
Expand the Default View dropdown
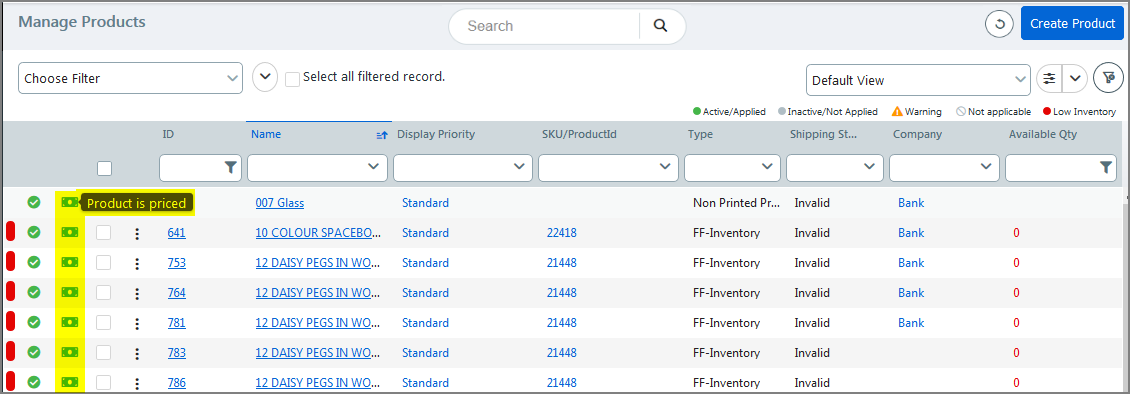pos(918,80)
